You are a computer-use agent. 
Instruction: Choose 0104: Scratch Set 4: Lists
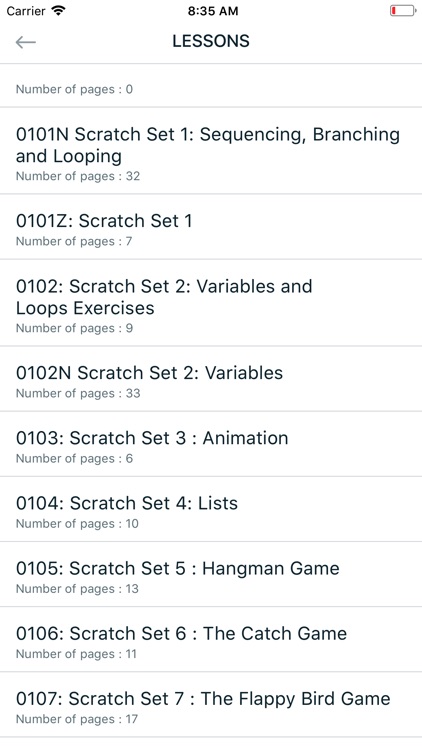point(211,509)
